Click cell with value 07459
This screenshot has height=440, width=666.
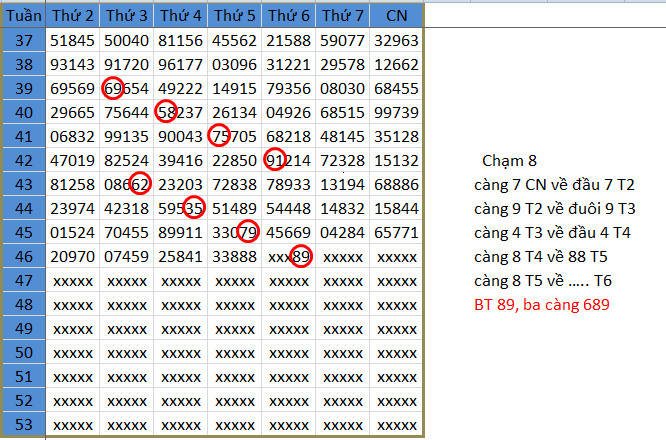127,257
